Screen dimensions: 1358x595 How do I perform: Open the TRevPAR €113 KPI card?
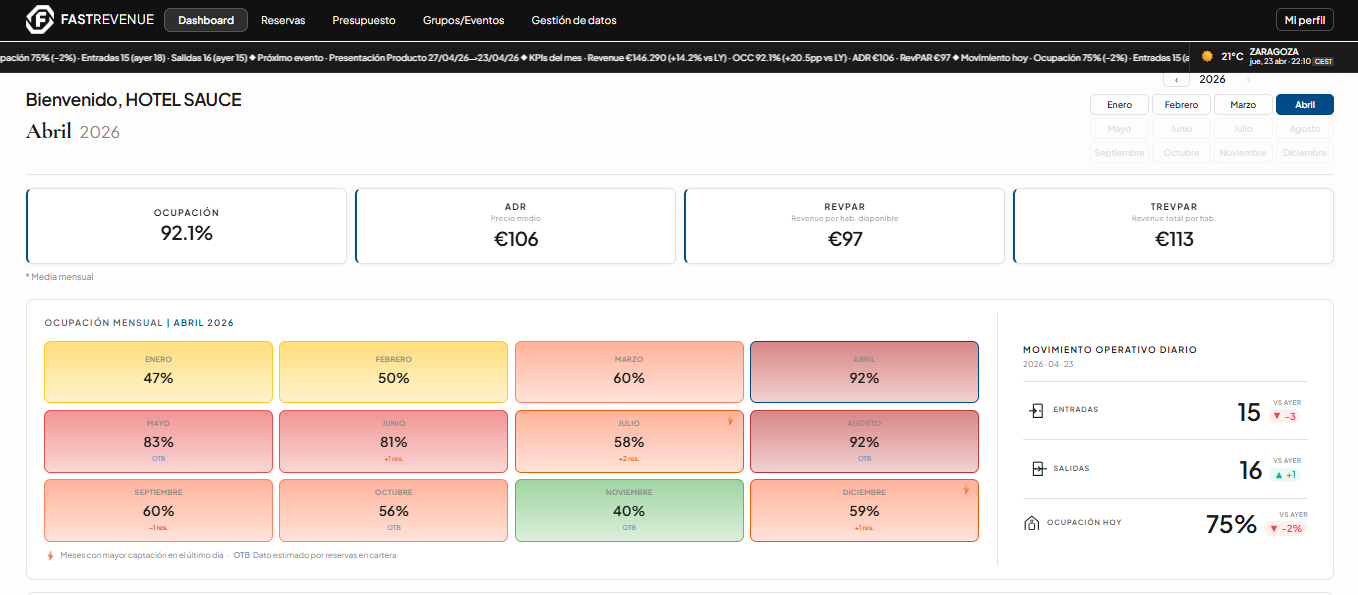click(x=1173, y=226)
